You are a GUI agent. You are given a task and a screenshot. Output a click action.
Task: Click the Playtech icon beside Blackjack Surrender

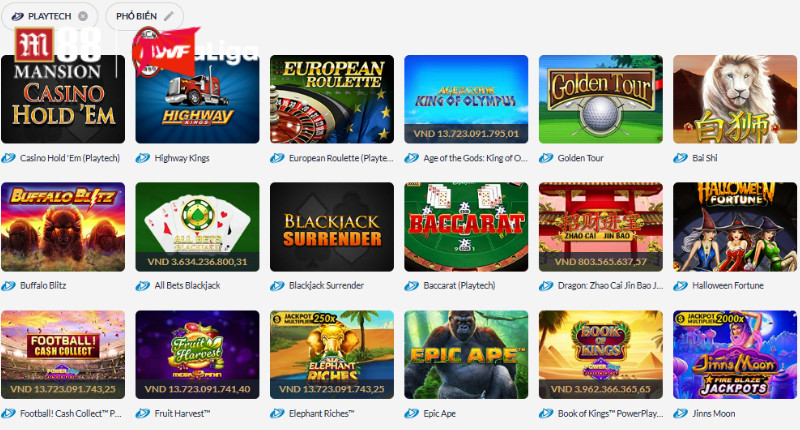[277, 286]
